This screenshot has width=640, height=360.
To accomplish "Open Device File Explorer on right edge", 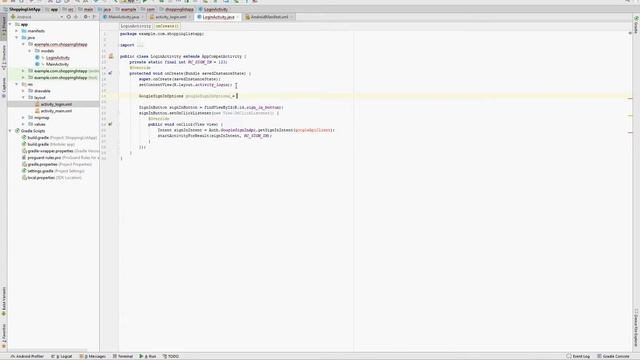I will click(636, 328).
